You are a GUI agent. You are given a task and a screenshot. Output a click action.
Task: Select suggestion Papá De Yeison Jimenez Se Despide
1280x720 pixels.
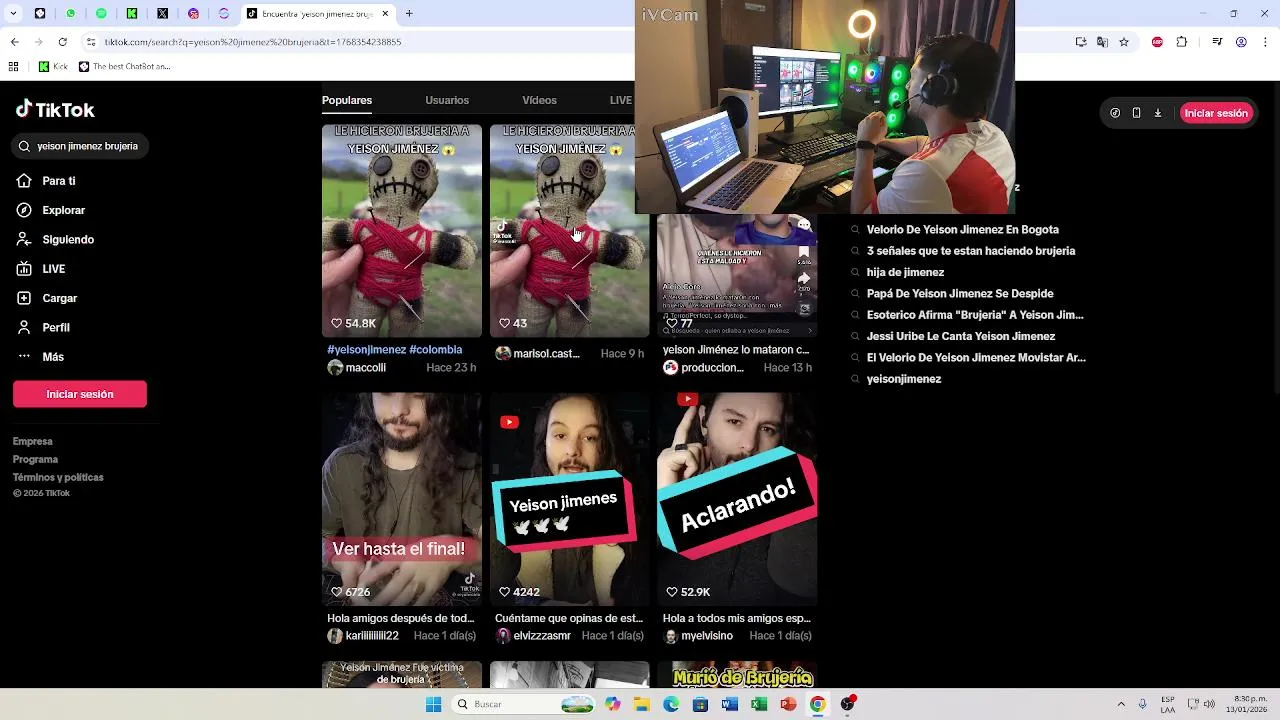(x=959, y=294)
